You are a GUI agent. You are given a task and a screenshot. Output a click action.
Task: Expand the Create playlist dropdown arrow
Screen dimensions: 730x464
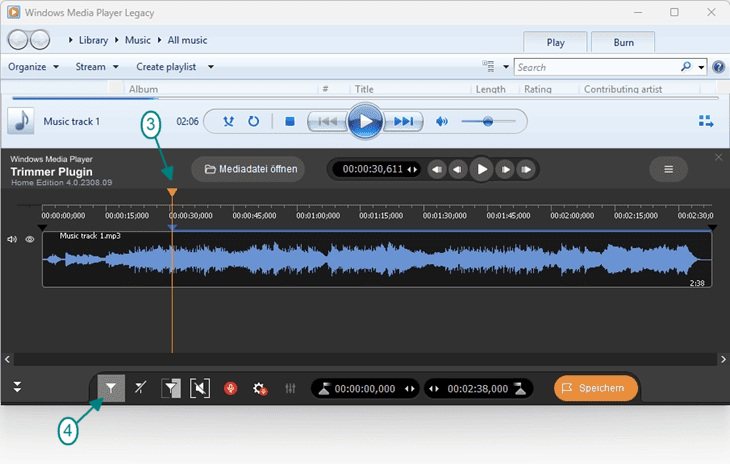211,67
